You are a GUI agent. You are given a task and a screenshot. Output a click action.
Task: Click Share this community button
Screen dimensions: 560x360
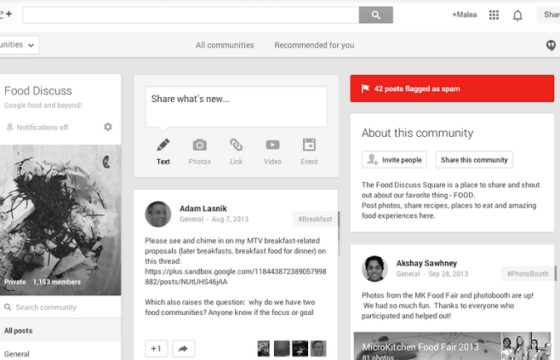(474, 160)
